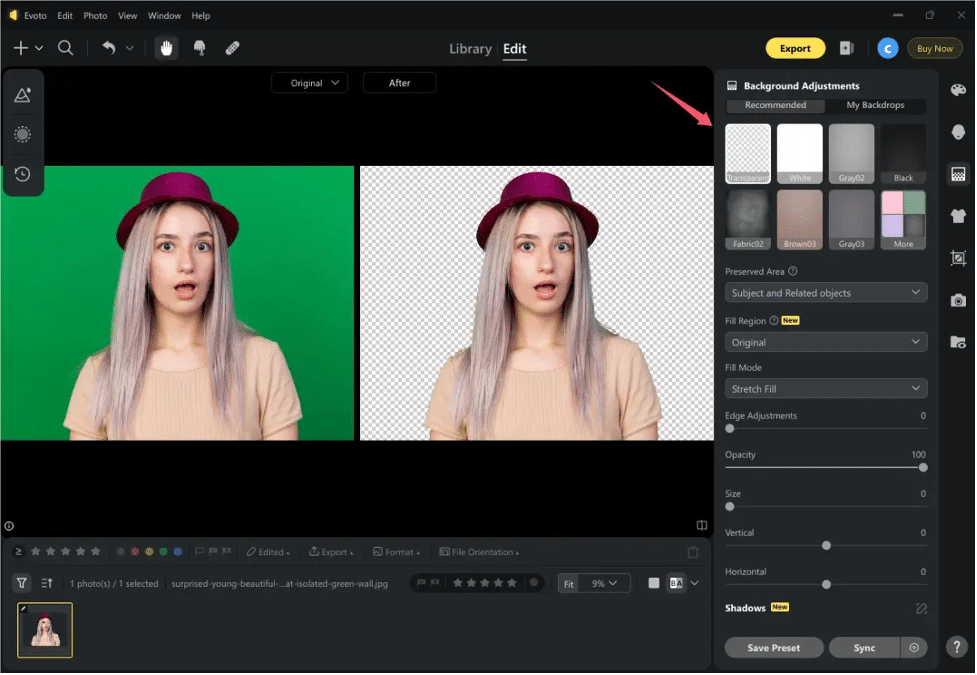977x675 pixels.
Task: Switch to the Library tab
Action: tap(470, 48)
